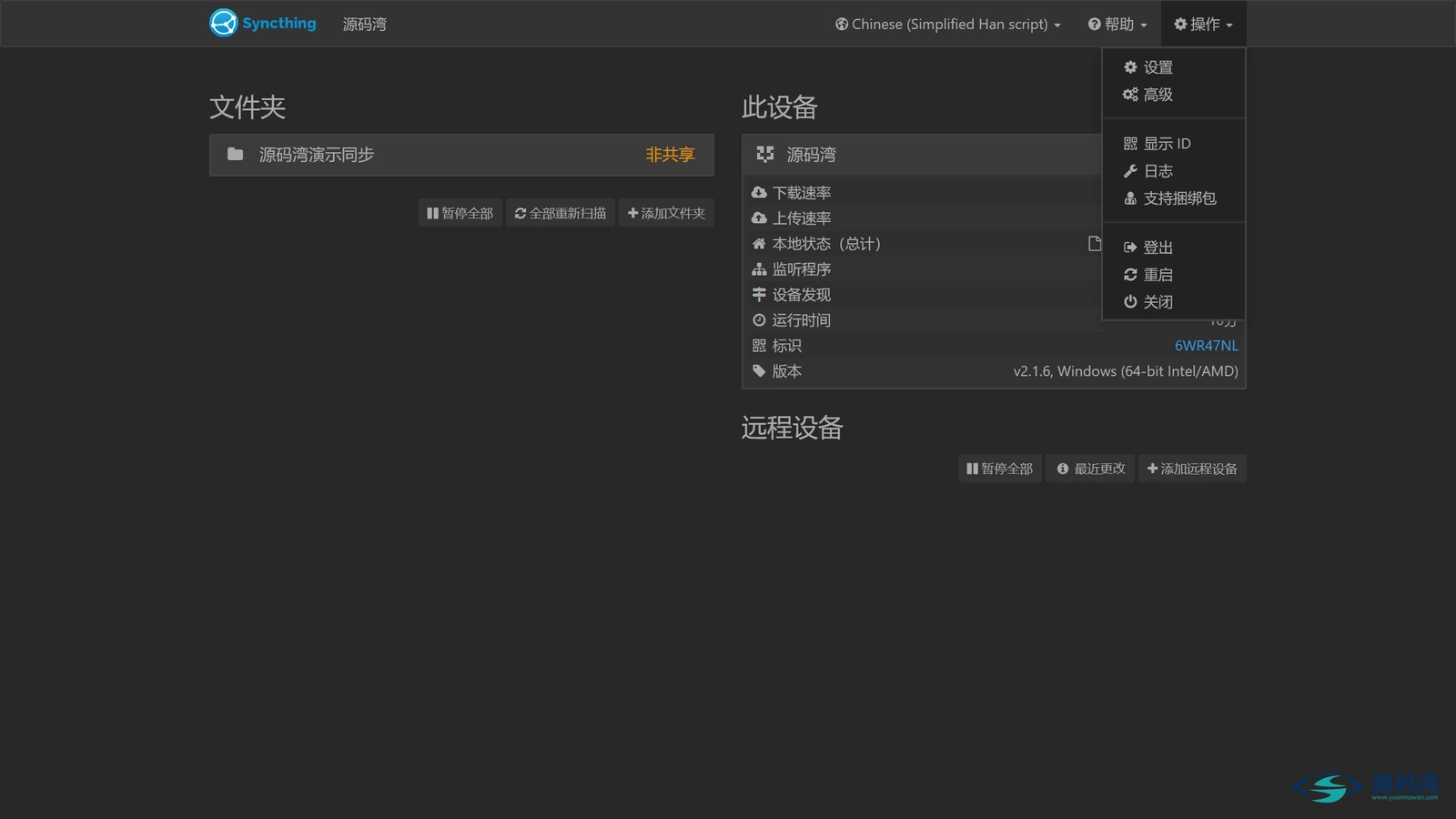
Task: Select 支持捆绑包 menu entry
Action: click(x=1173, y=198)
